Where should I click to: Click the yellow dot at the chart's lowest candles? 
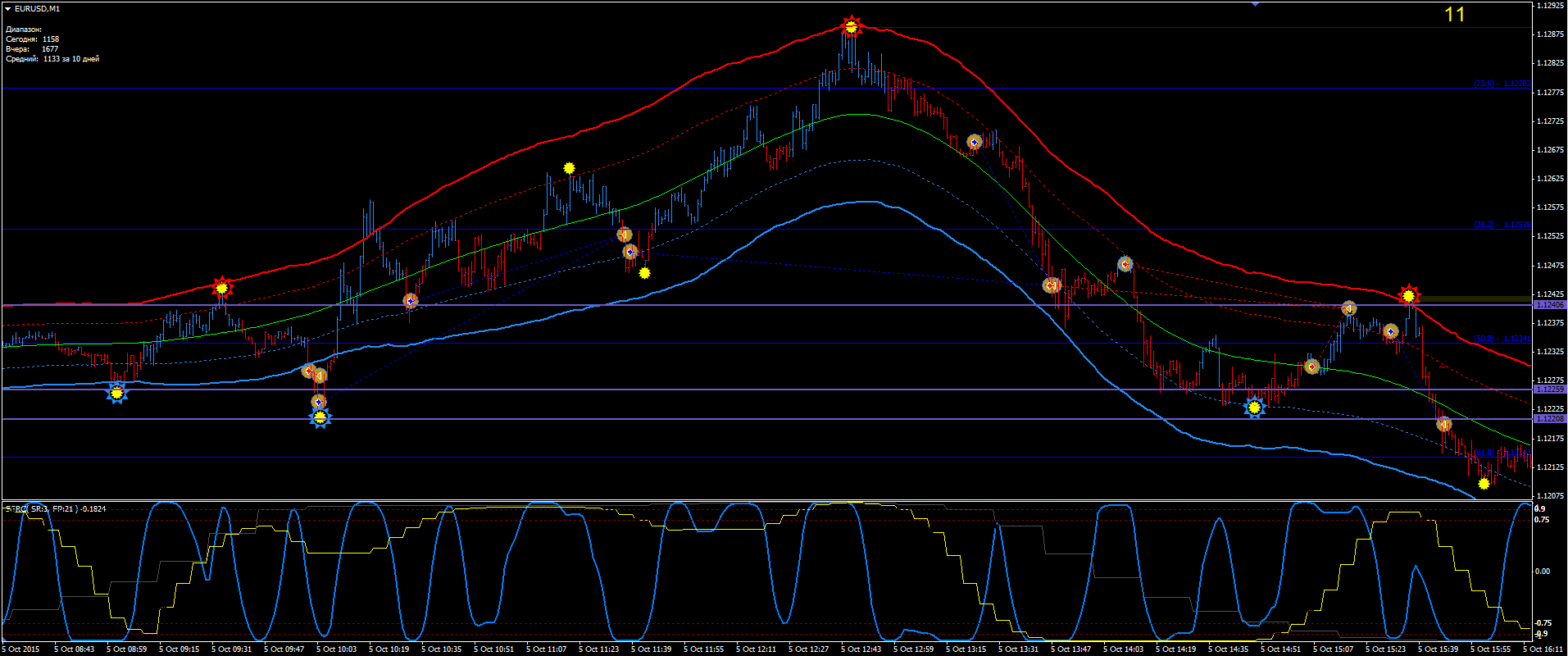tap(1484, 484)
